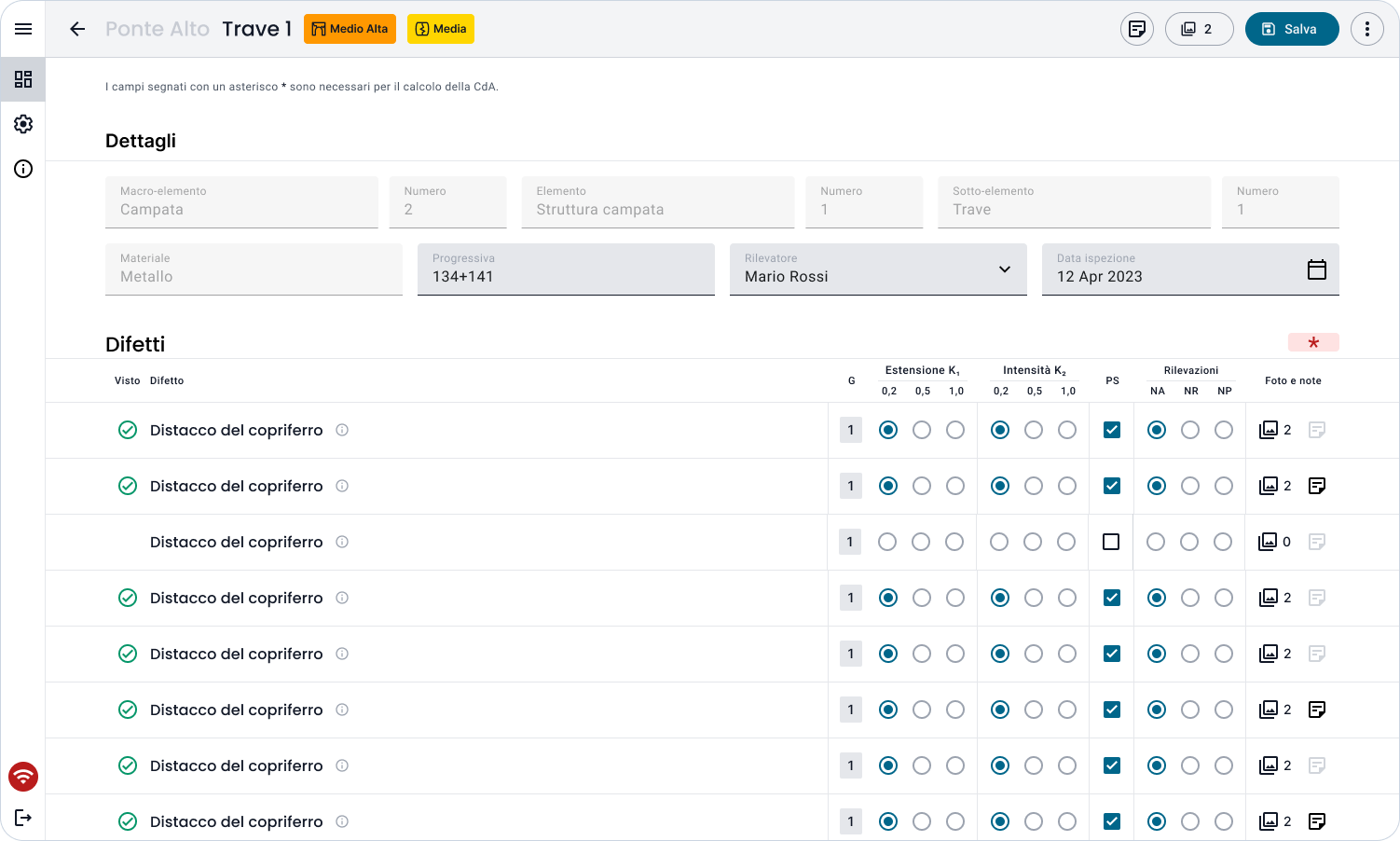Select Intensità 1,0 in the row with 0 photos
This screenshot has height=841, width=1400.
tap(1066, 542)
